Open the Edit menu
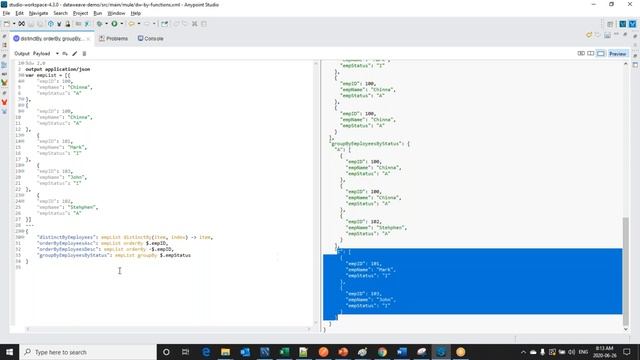640x360 pixels. (19, 13)
